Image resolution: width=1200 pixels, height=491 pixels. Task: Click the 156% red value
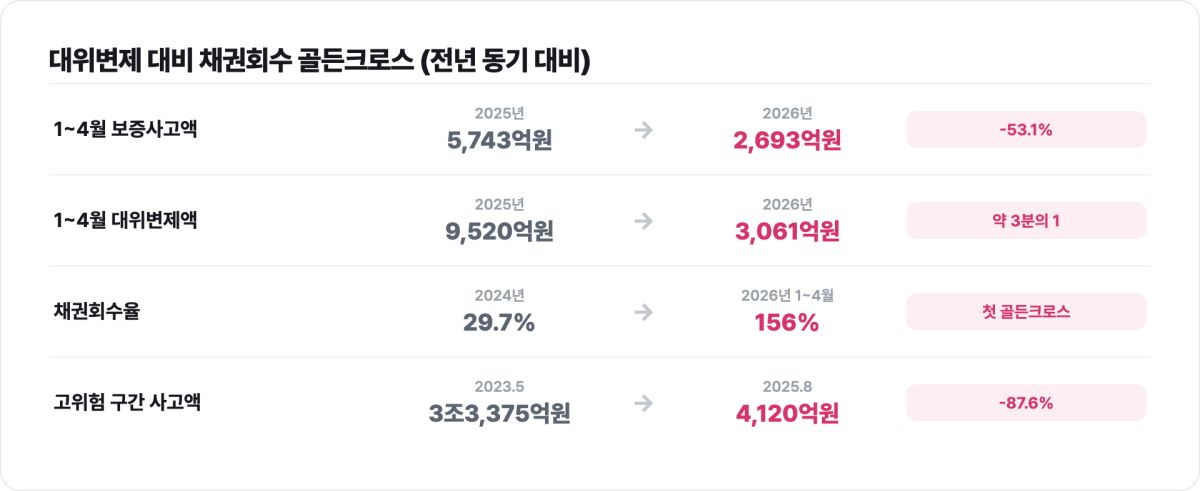click(x=787, y=322)
